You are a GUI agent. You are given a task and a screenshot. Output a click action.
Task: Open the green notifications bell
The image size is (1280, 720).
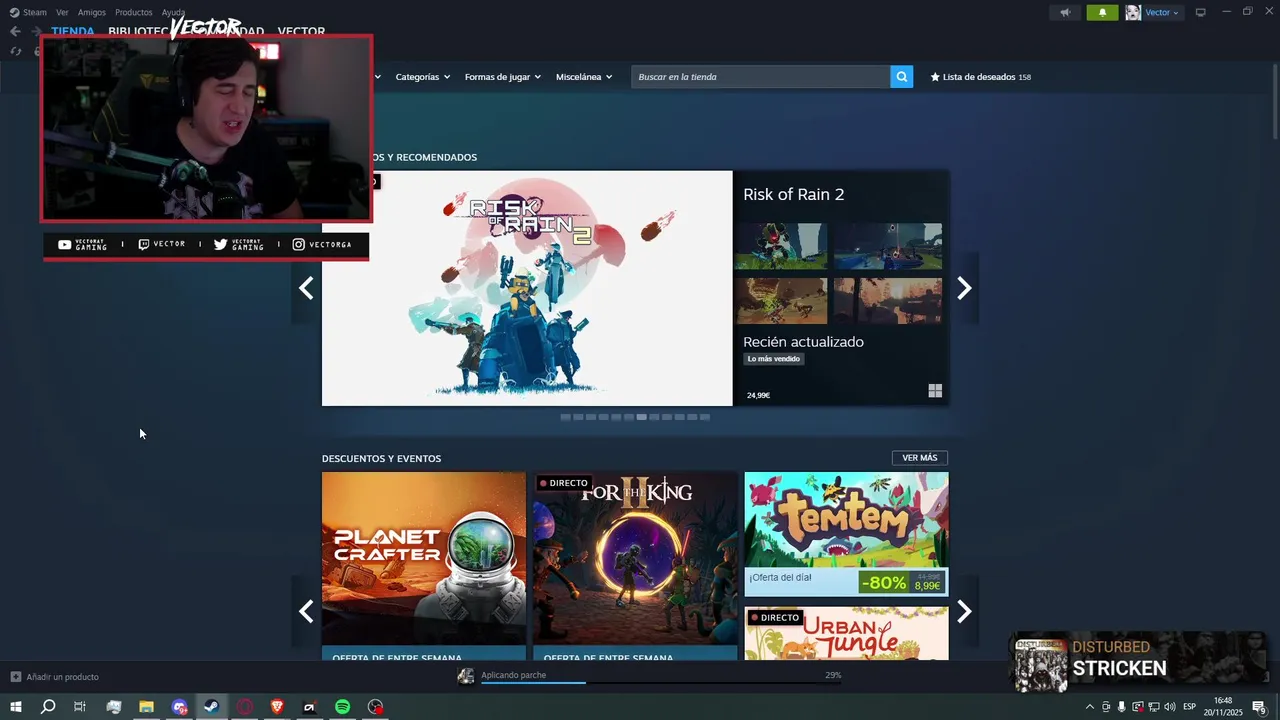1102,12
